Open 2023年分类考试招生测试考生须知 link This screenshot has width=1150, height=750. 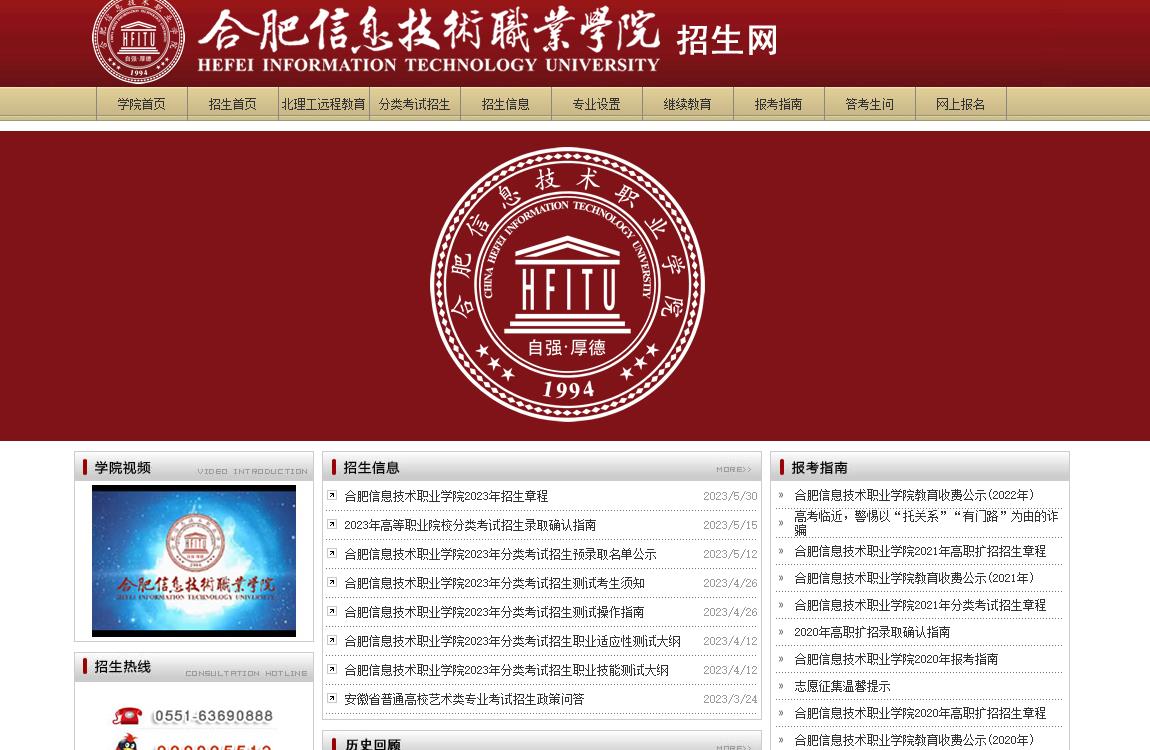coord(494,583)
